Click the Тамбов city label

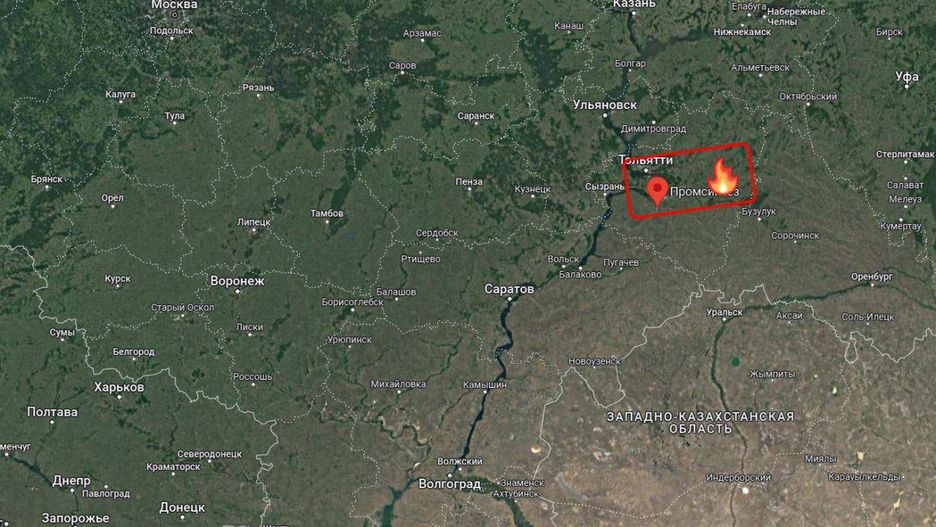pyautogui.click(x=327, y=213)
